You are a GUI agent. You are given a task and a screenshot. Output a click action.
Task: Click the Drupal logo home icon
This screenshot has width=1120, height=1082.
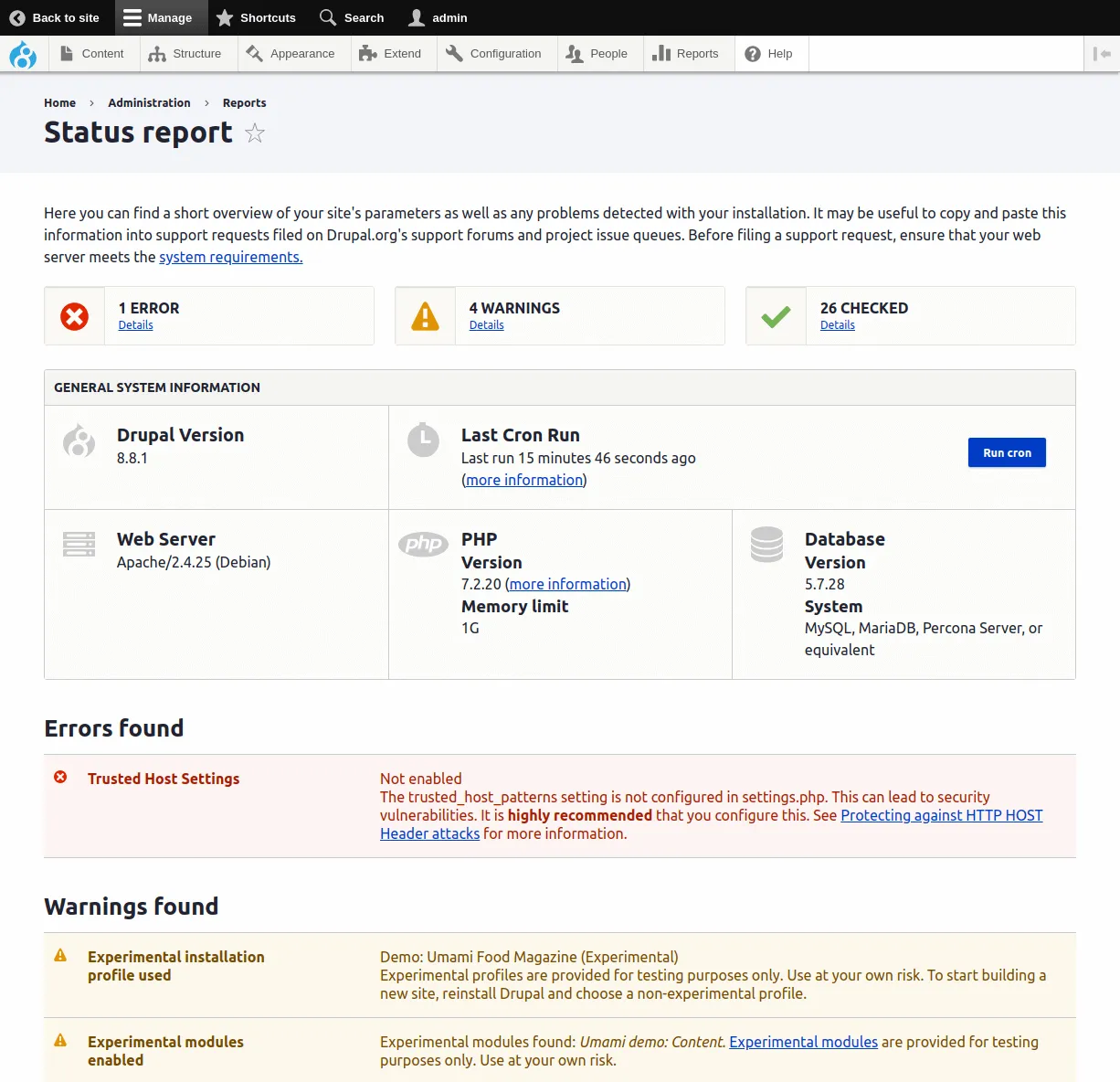coord(23,54)
